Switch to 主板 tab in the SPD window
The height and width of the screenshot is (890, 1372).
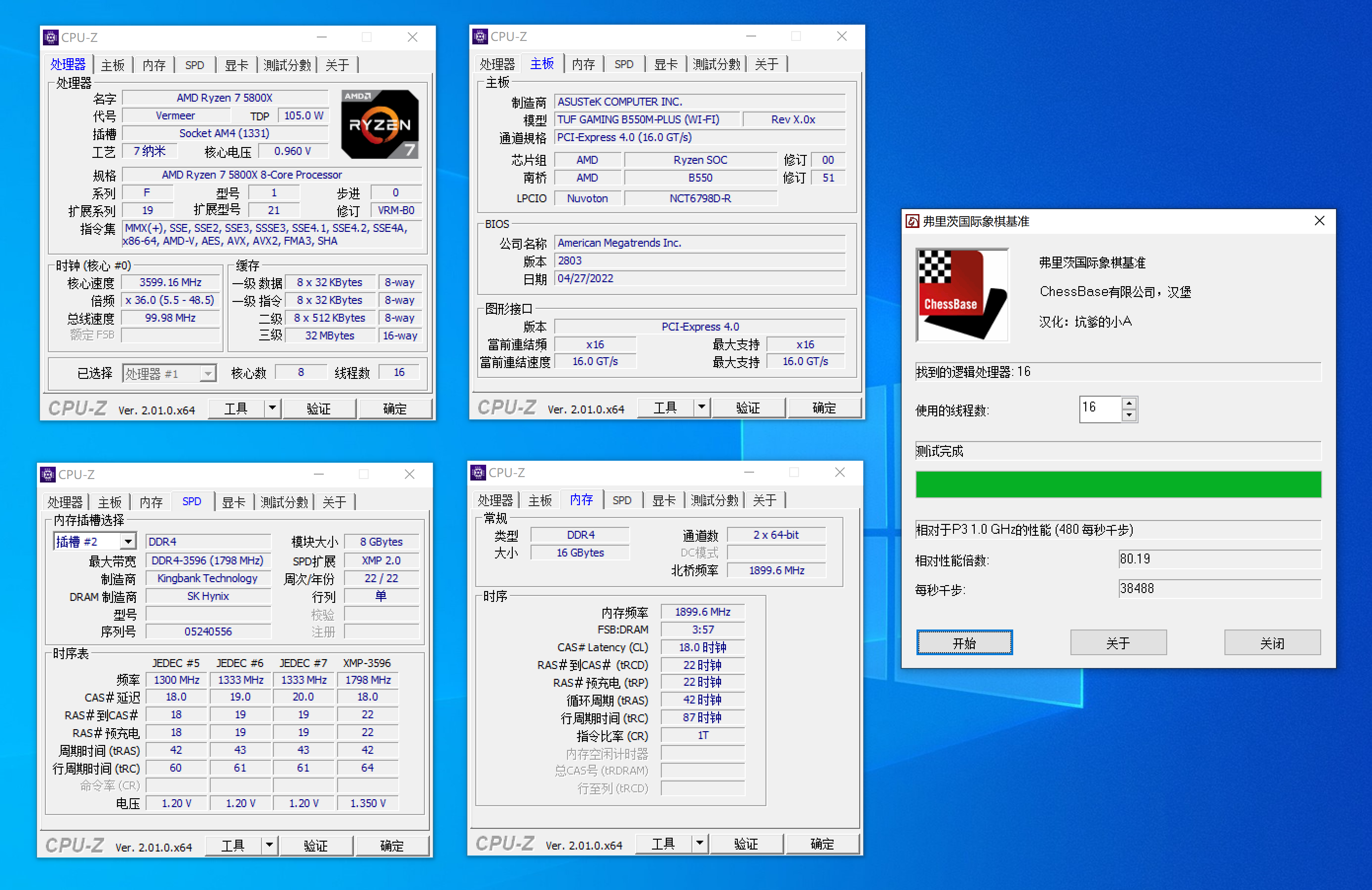(110, 502)
